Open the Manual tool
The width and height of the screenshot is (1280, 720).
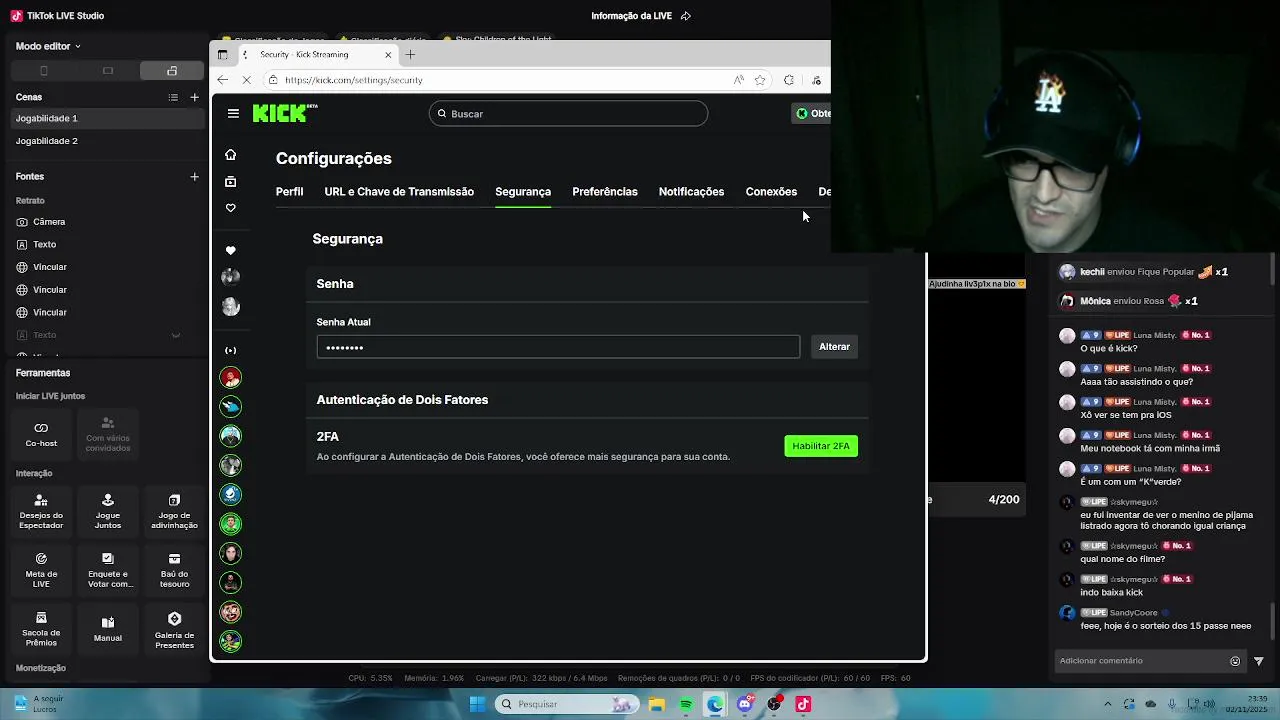[x=108, y=628]
